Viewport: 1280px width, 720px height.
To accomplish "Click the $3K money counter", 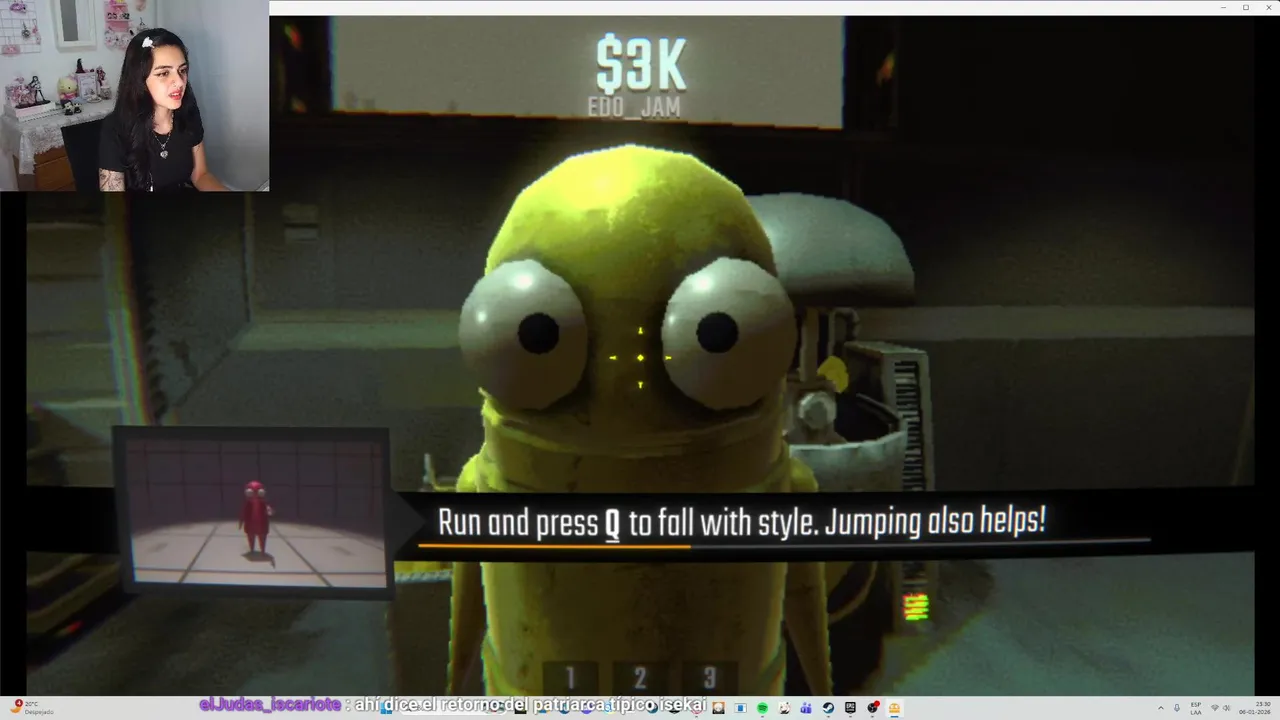I will tap(641, 65).
